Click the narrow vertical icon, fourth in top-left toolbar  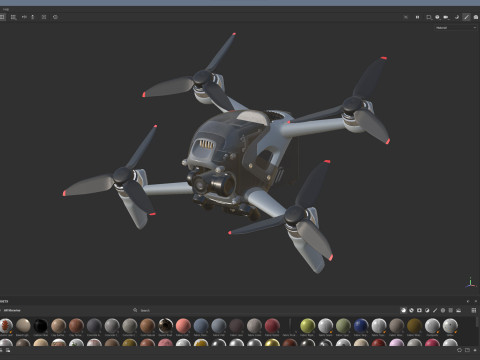pos(33,17)
